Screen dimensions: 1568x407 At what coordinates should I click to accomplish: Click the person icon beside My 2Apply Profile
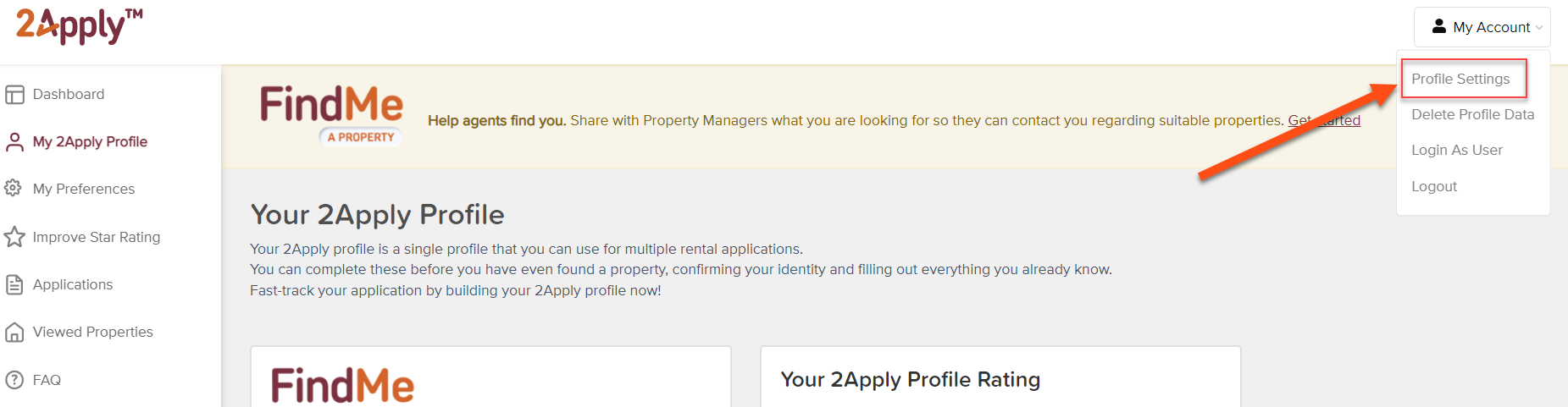[x=14, y=142]
